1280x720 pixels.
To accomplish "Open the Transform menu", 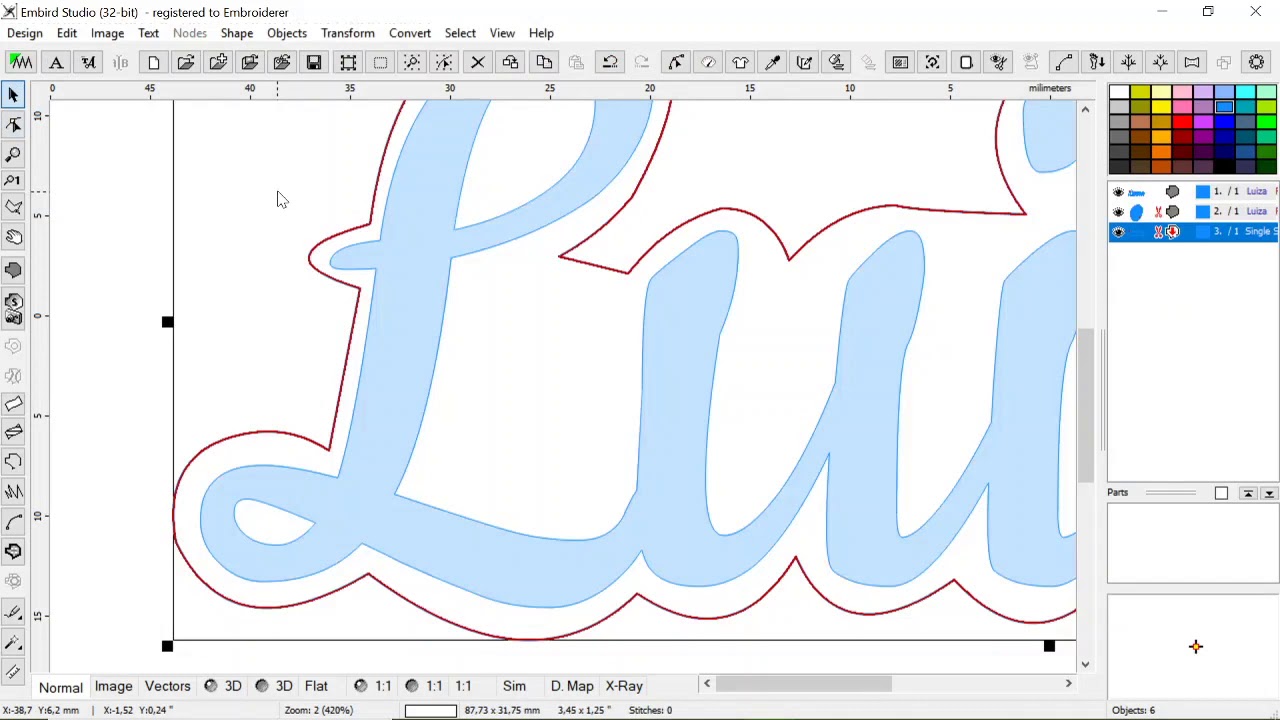I will [x=348, y=33].
